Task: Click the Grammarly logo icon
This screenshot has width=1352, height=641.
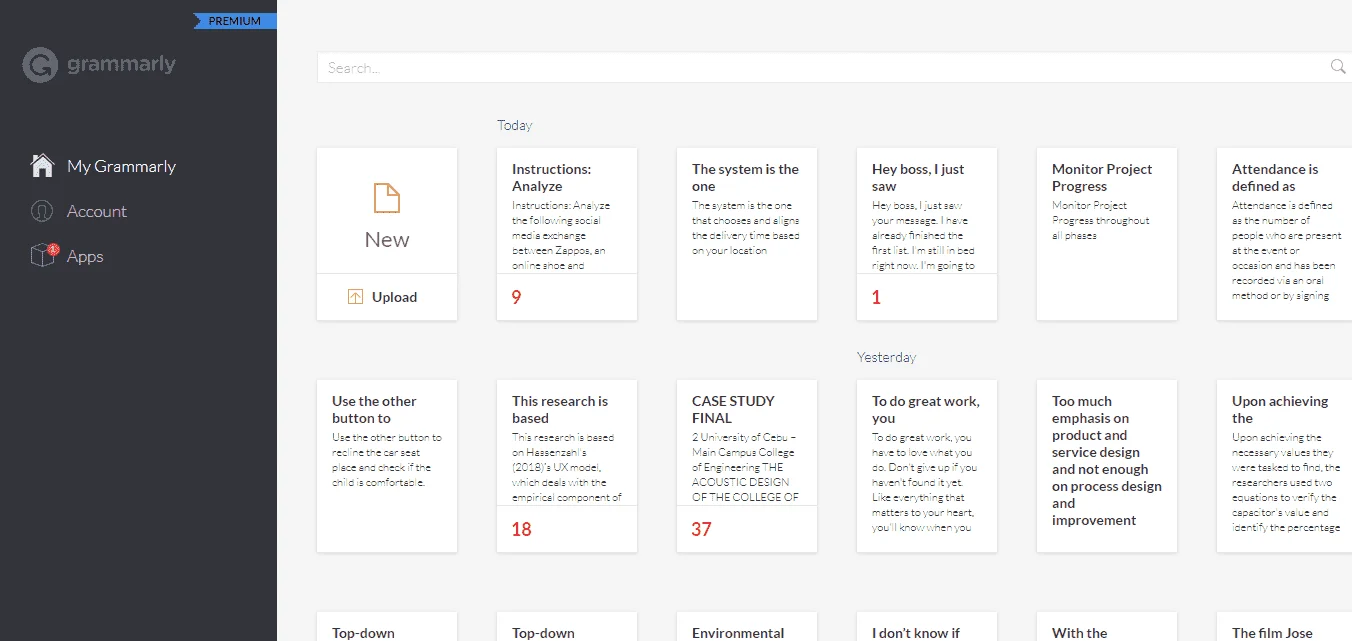Action: coord(40,65)
